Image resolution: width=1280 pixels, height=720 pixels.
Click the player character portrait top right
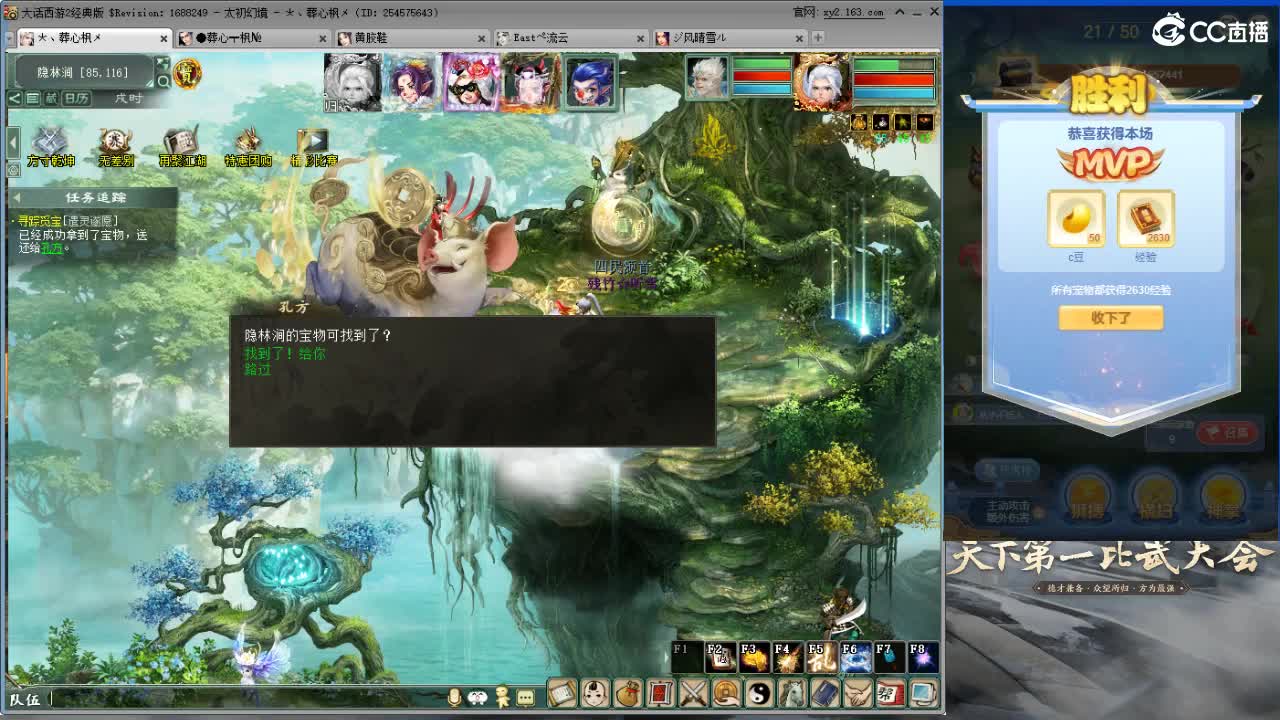pos(821,80)
